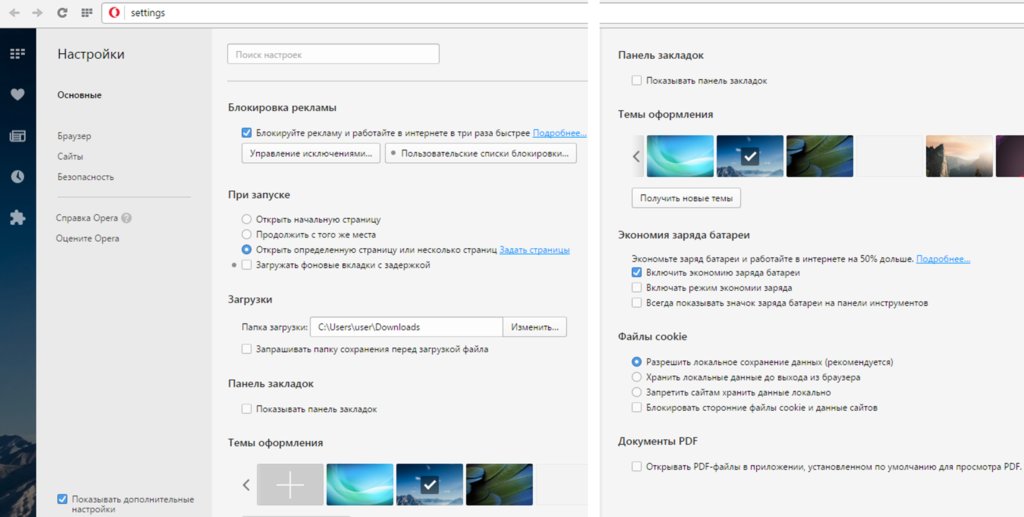This screenshot has width=1024, height=517.
Task: Open the Безопасность settings section
Action: click(85, 176)
